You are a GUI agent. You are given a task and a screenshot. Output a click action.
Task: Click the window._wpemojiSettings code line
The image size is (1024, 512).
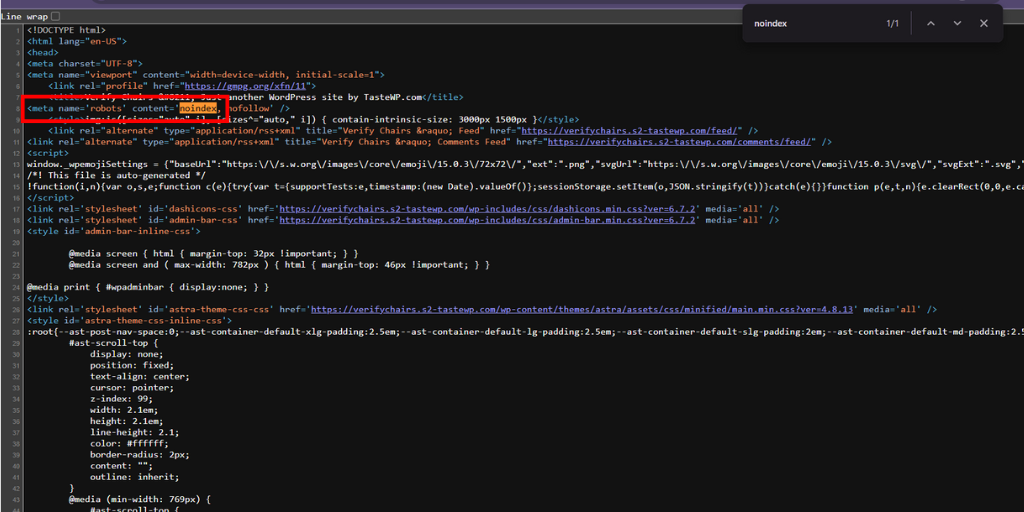pos(525,164)
